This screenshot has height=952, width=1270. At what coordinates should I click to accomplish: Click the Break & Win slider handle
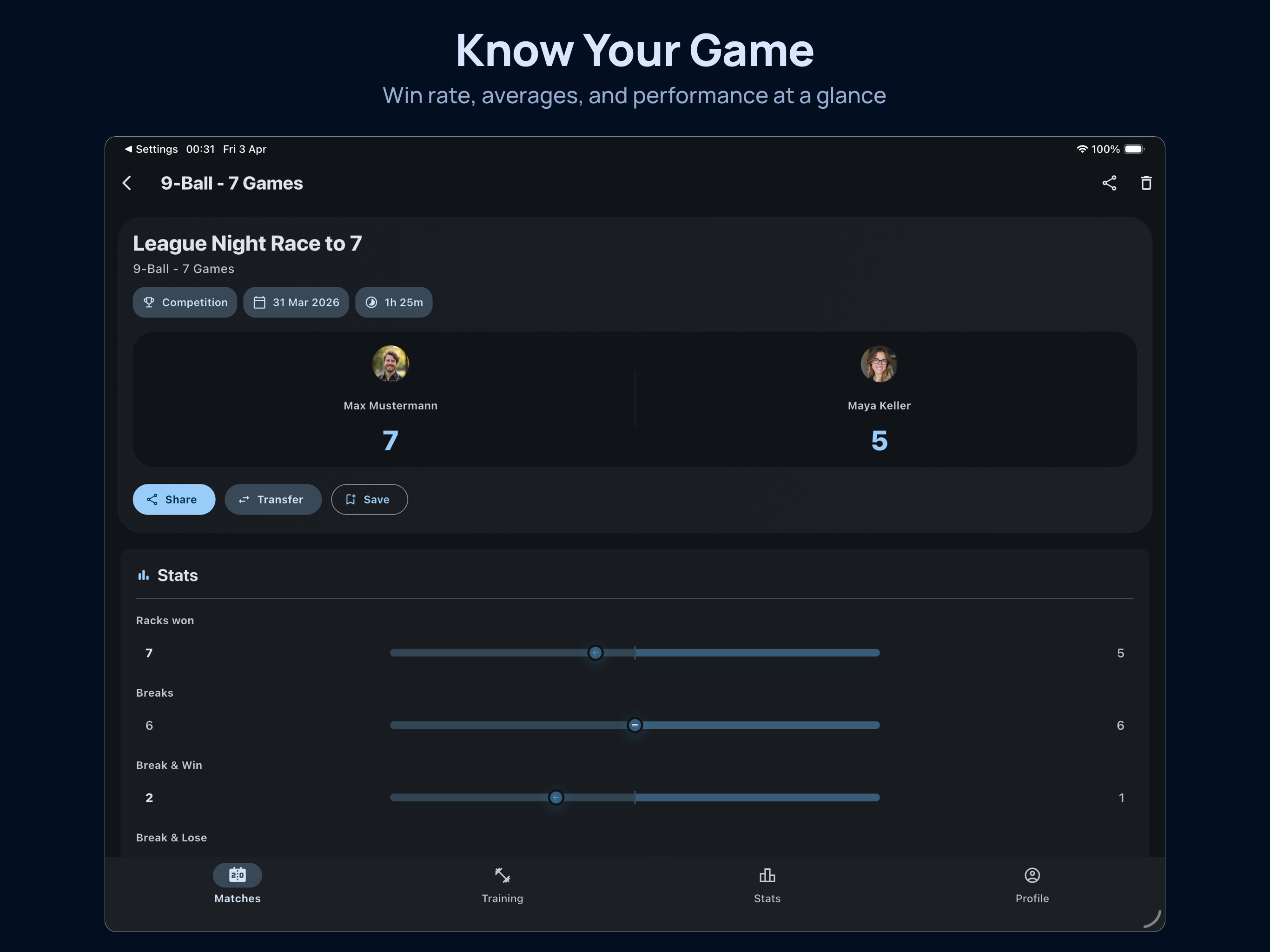pos(556,798)
